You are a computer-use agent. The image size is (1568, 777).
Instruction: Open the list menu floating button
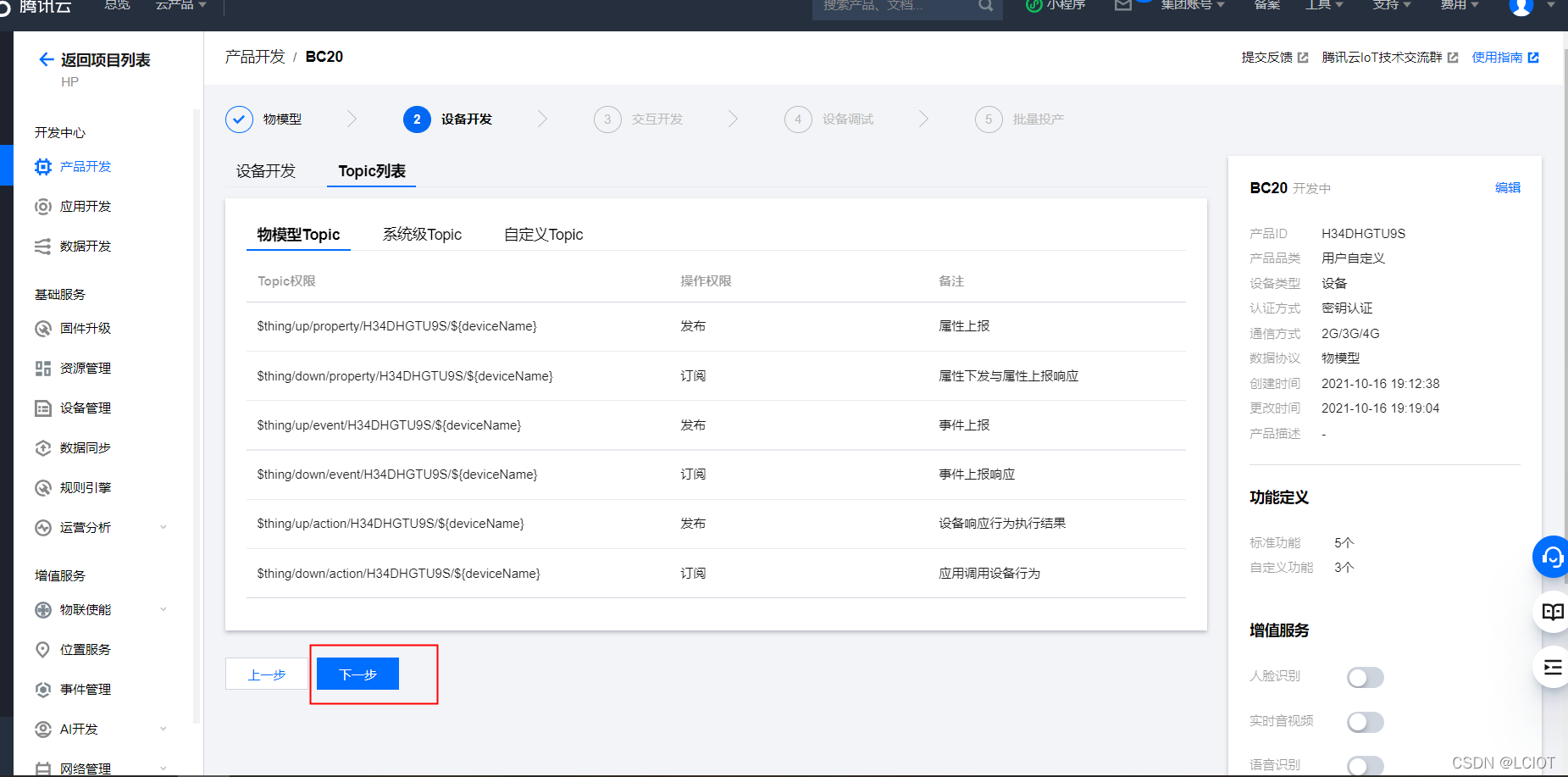(1552, 667)
